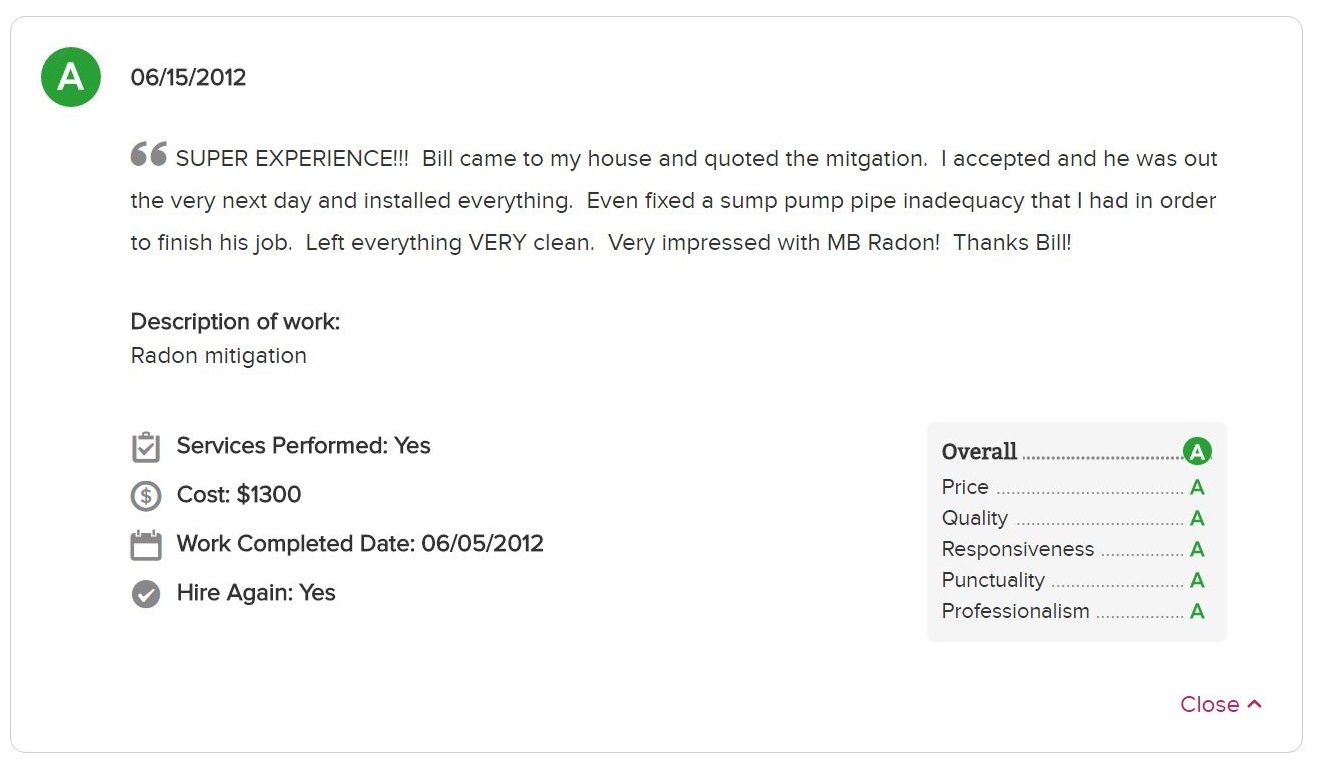Click the Professionalism grade letter A
This screenshot has width=1317, height=761.
1197,612
